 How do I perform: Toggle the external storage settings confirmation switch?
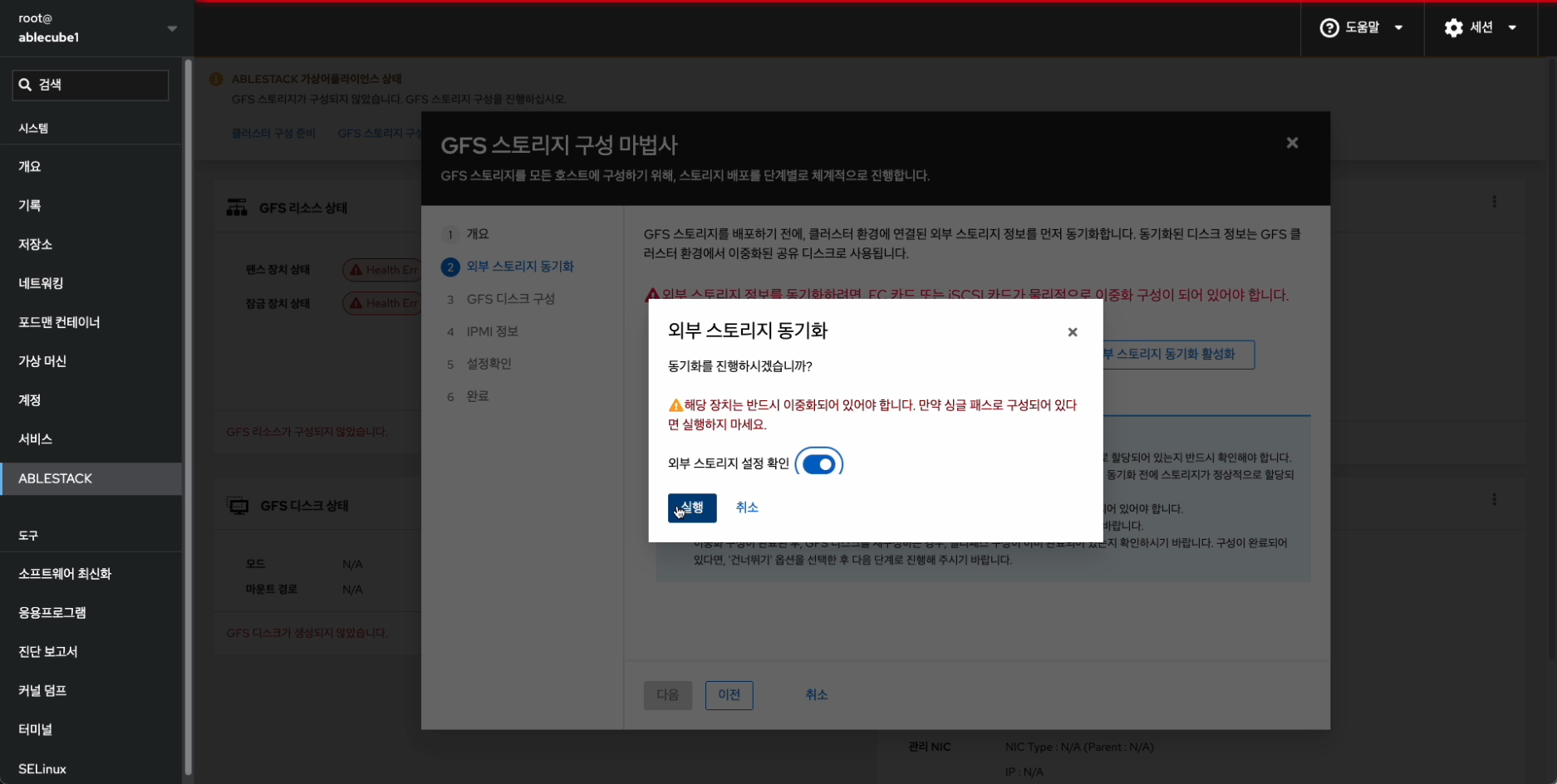click(818, 463)
